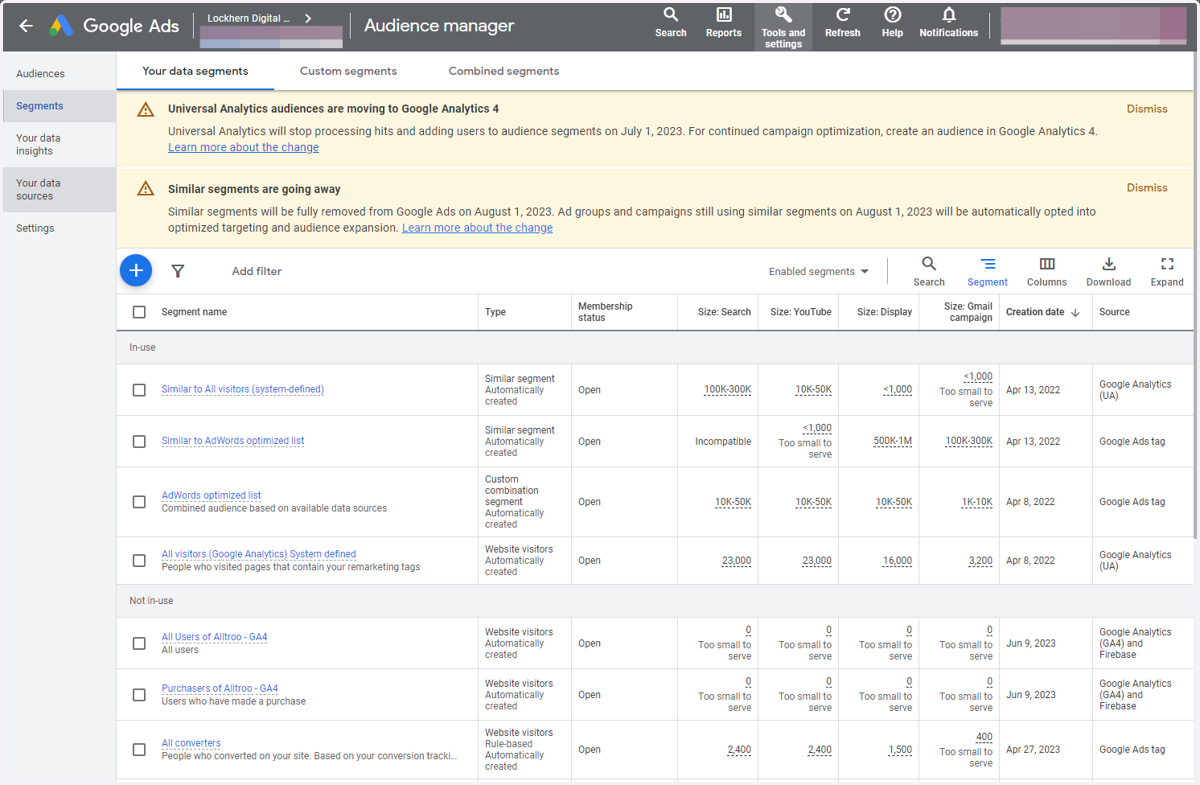Viewport: 1200px width, 785px height.
Task: Switch to Combined segments tab
Action: point(504,71)
